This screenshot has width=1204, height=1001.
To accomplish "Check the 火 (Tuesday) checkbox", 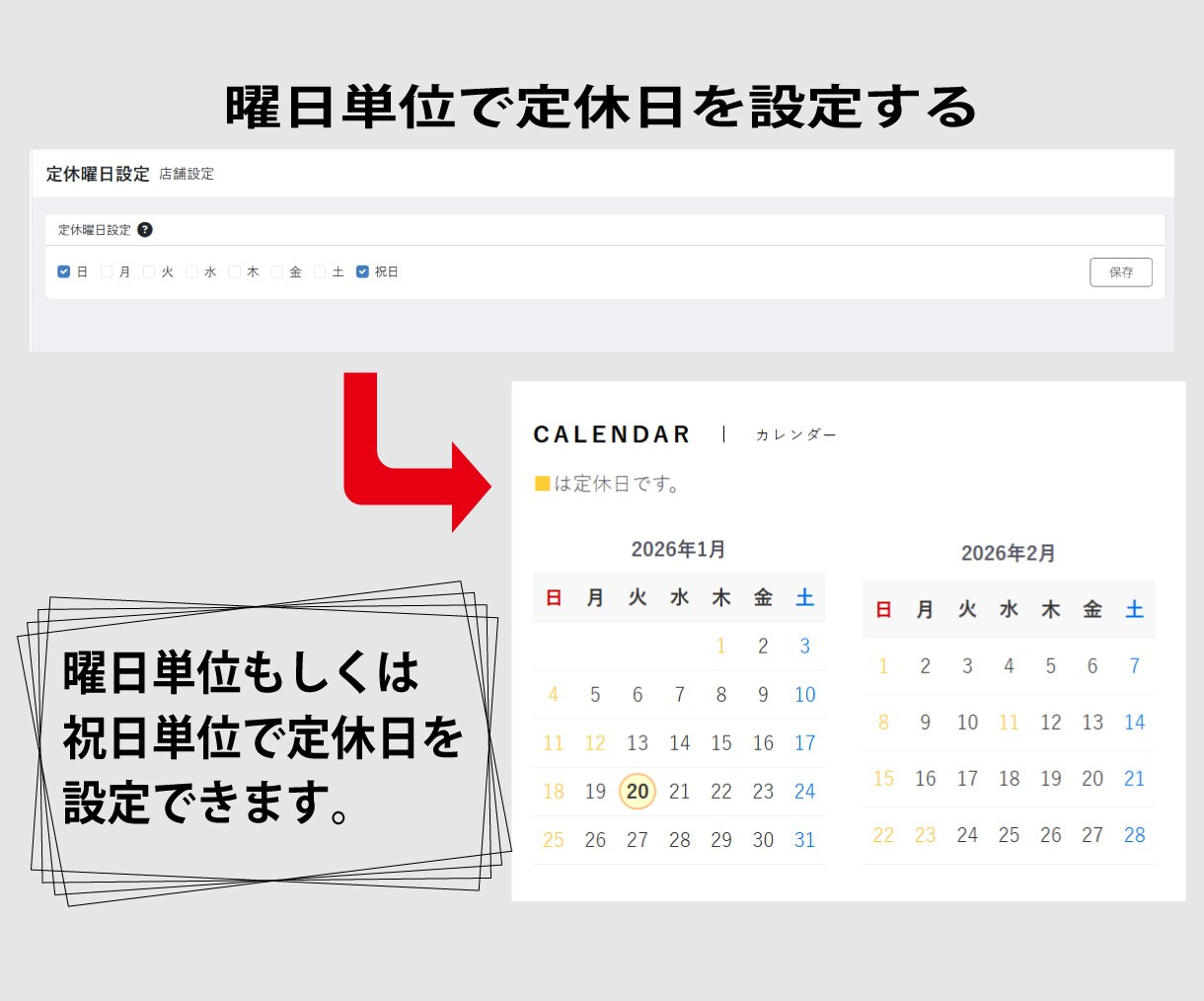I will (x=149, y=271).
